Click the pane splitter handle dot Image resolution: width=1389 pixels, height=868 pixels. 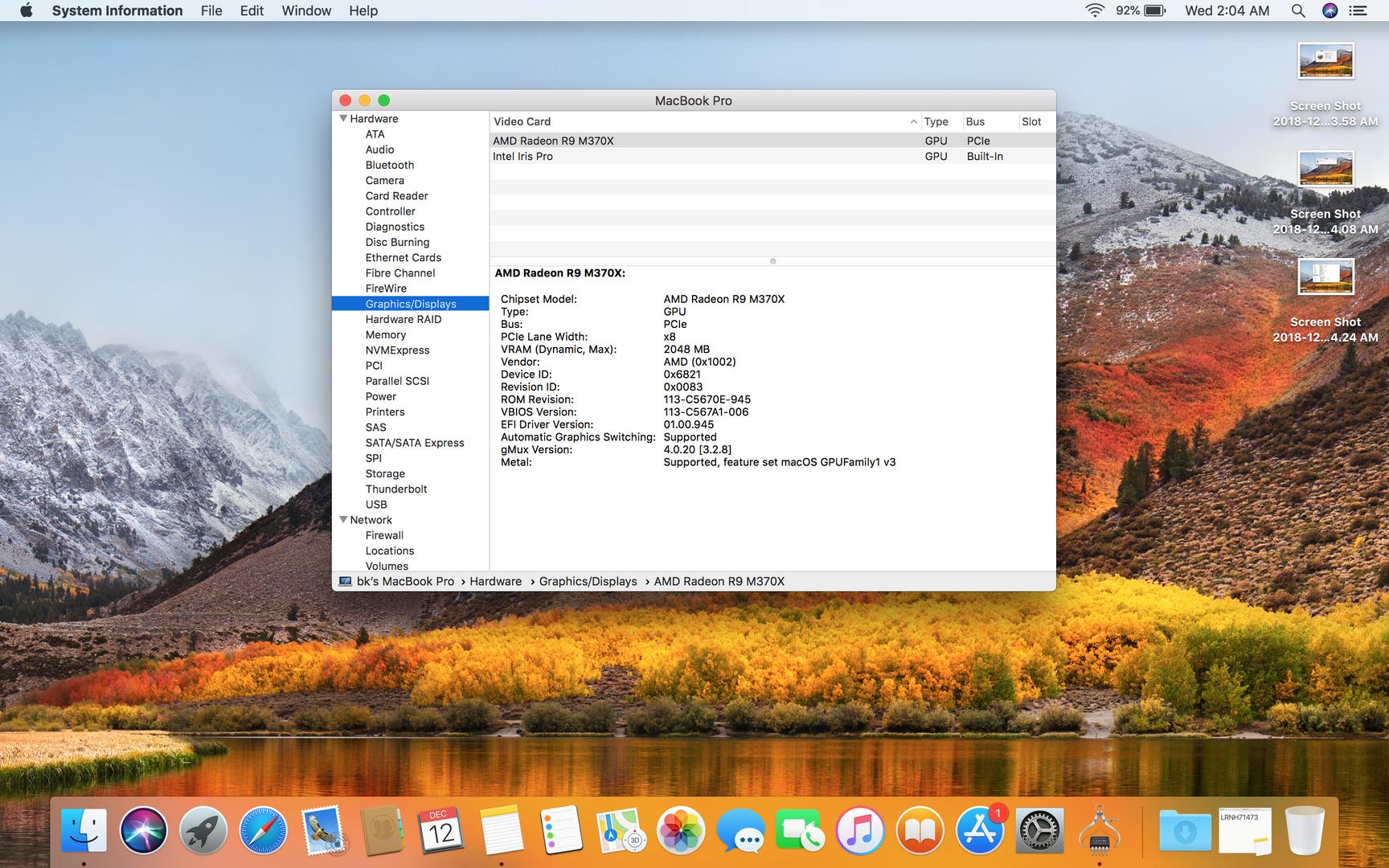tap(772, 261)
